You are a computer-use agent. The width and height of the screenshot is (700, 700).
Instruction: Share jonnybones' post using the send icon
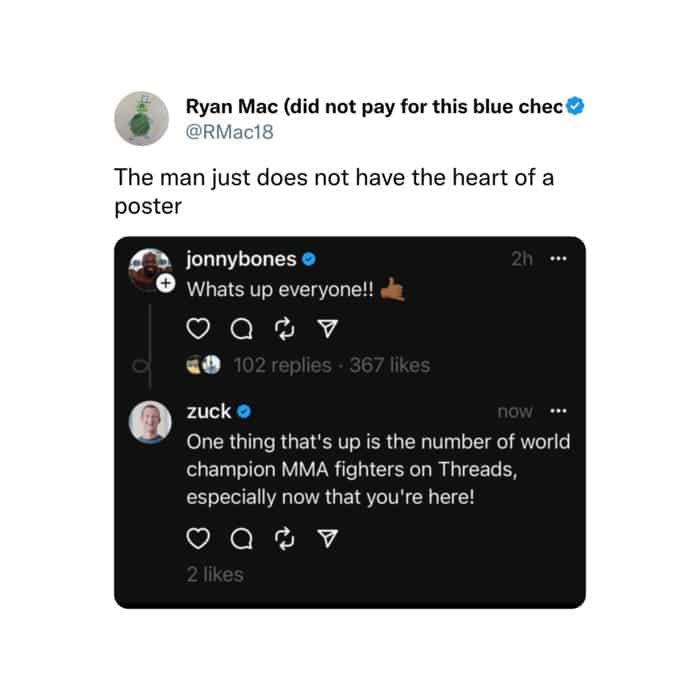[x=327, y=329]
